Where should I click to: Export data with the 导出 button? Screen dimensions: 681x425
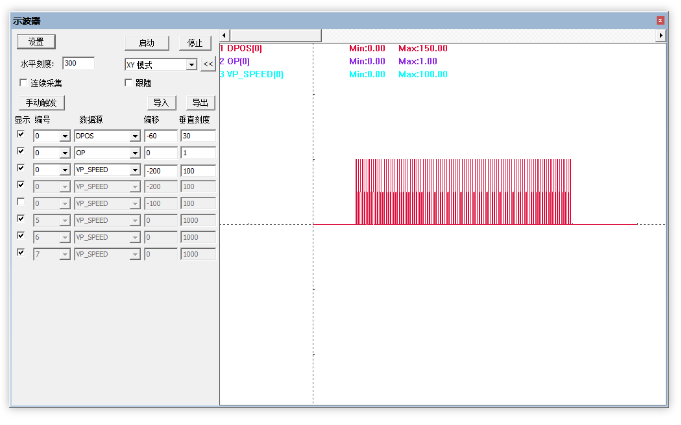pos(200,103)
